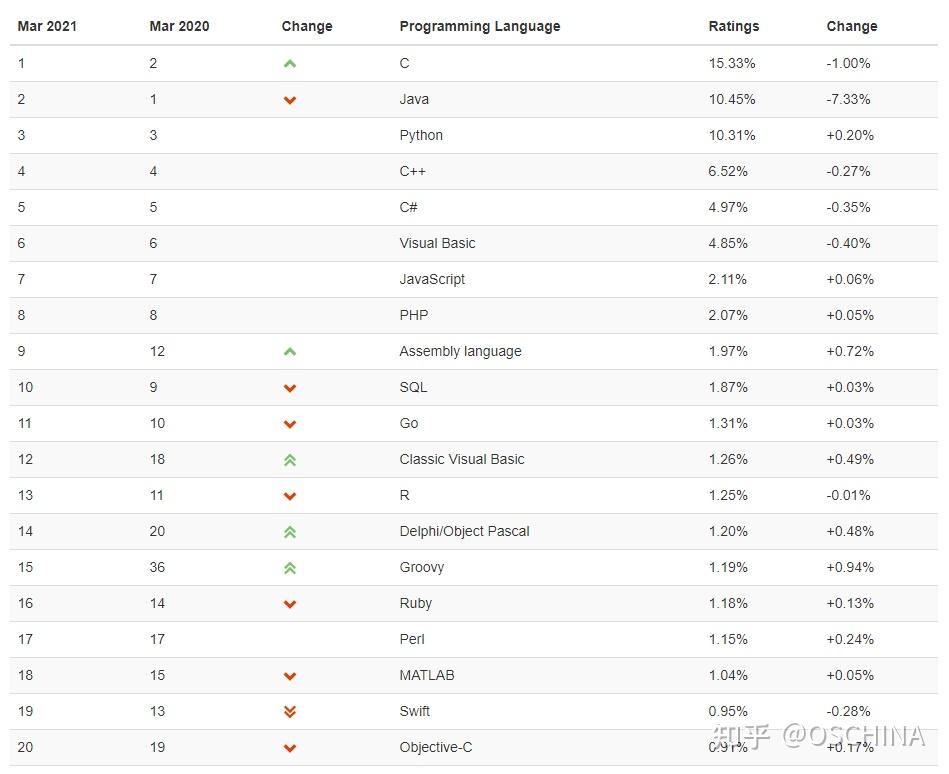This screenshot has height=774, width=949.
Task: Click the red down arrow beside SQL
Action: (x=290, y=388)
